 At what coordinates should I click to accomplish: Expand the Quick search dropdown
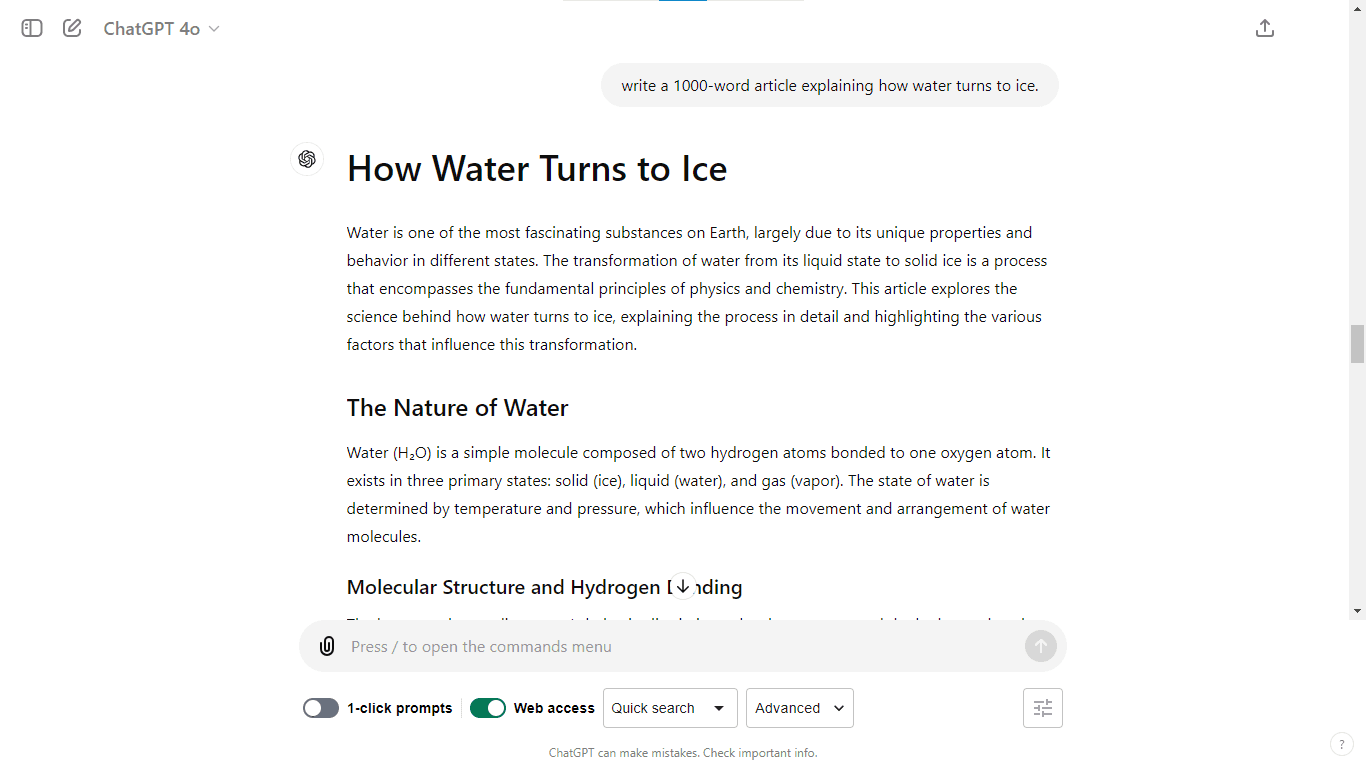click(670, 708)
